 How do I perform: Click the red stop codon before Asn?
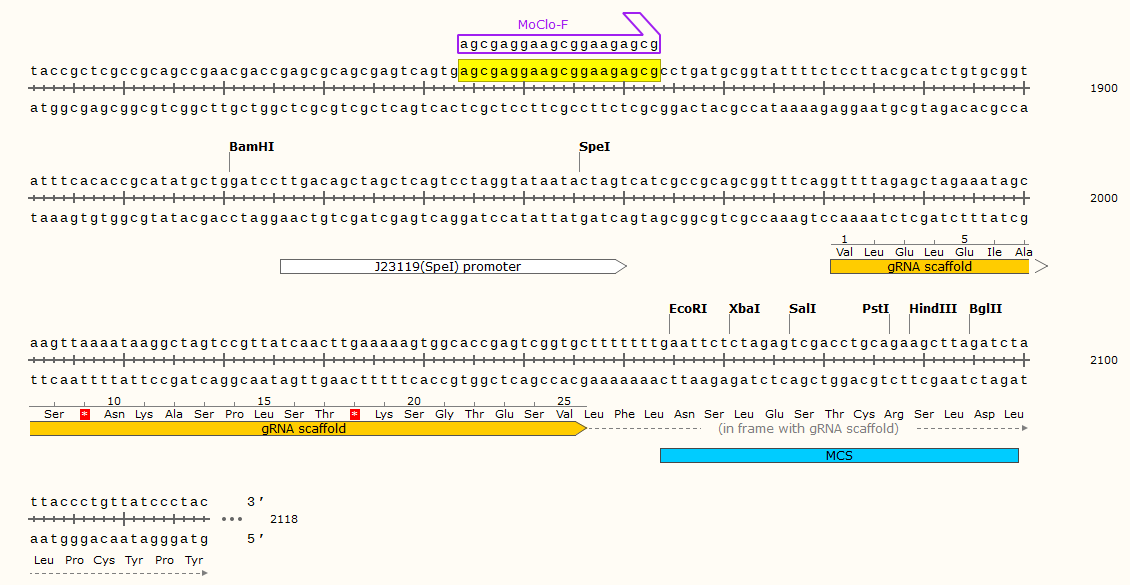[x=85, y=414]
